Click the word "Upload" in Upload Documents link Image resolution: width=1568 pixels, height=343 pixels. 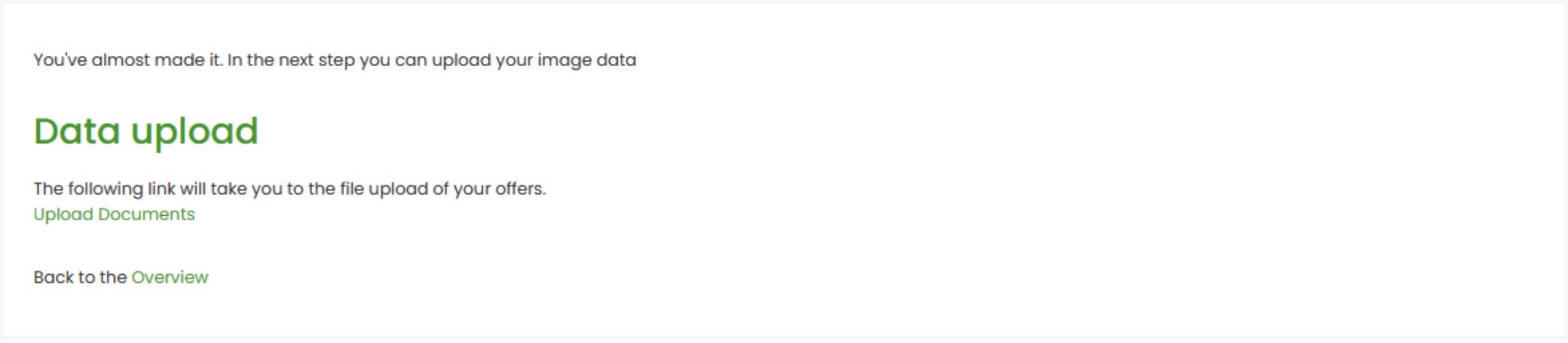point(63,214)
